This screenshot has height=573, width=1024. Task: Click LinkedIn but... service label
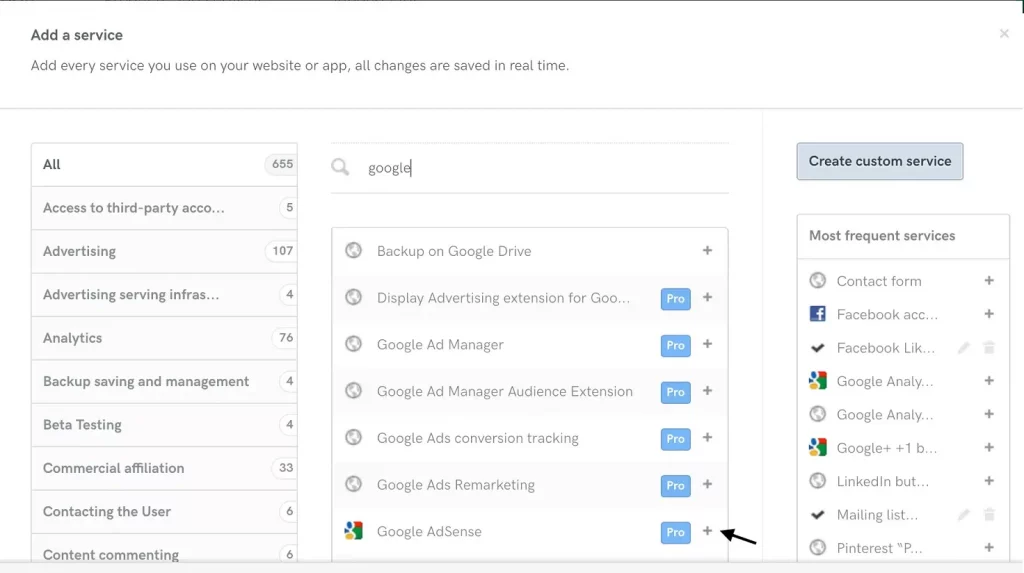[x=883, y=482]
